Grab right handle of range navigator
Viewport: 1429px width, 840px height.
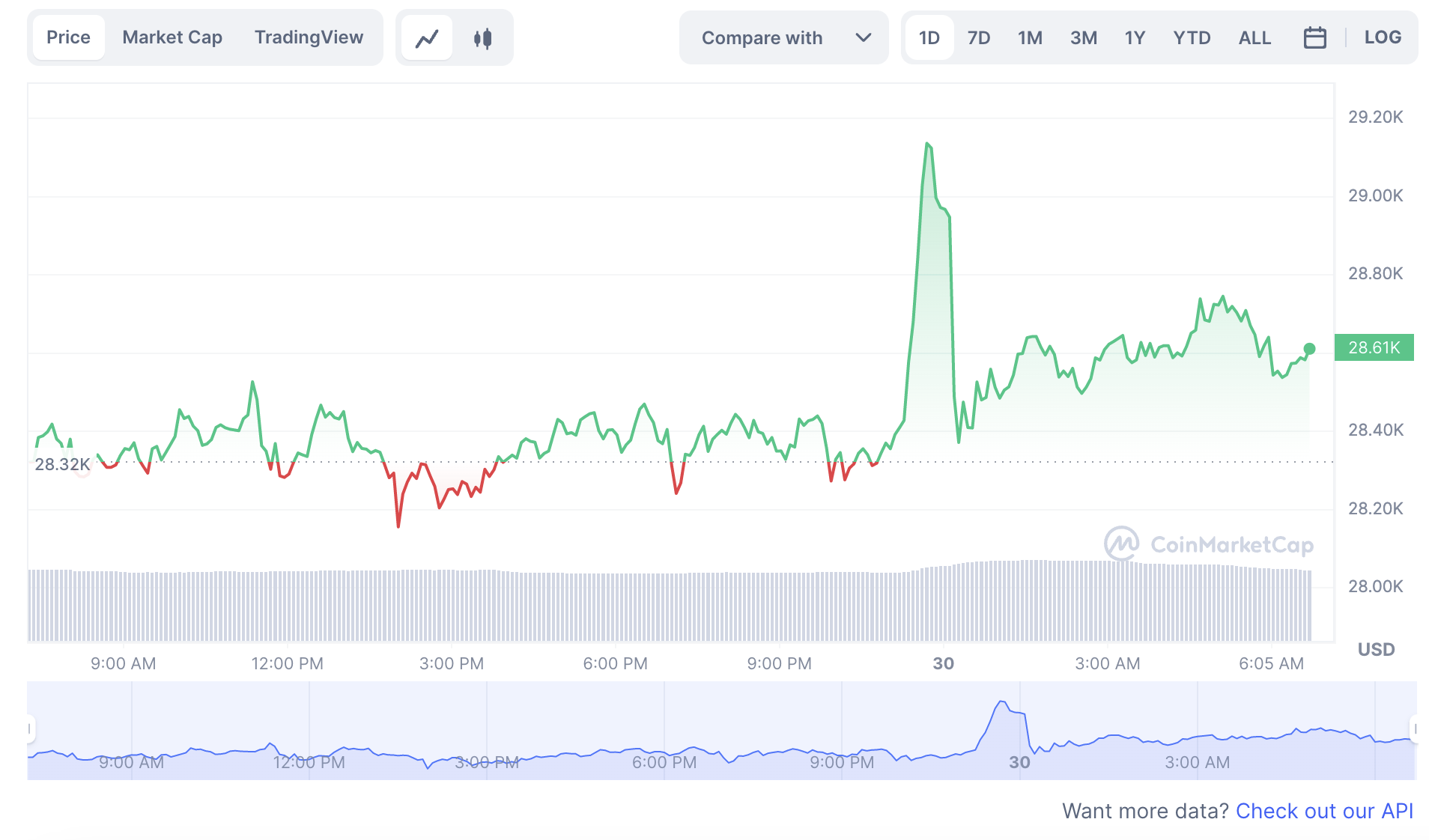pyautogui.click(x=1414, y=728)
